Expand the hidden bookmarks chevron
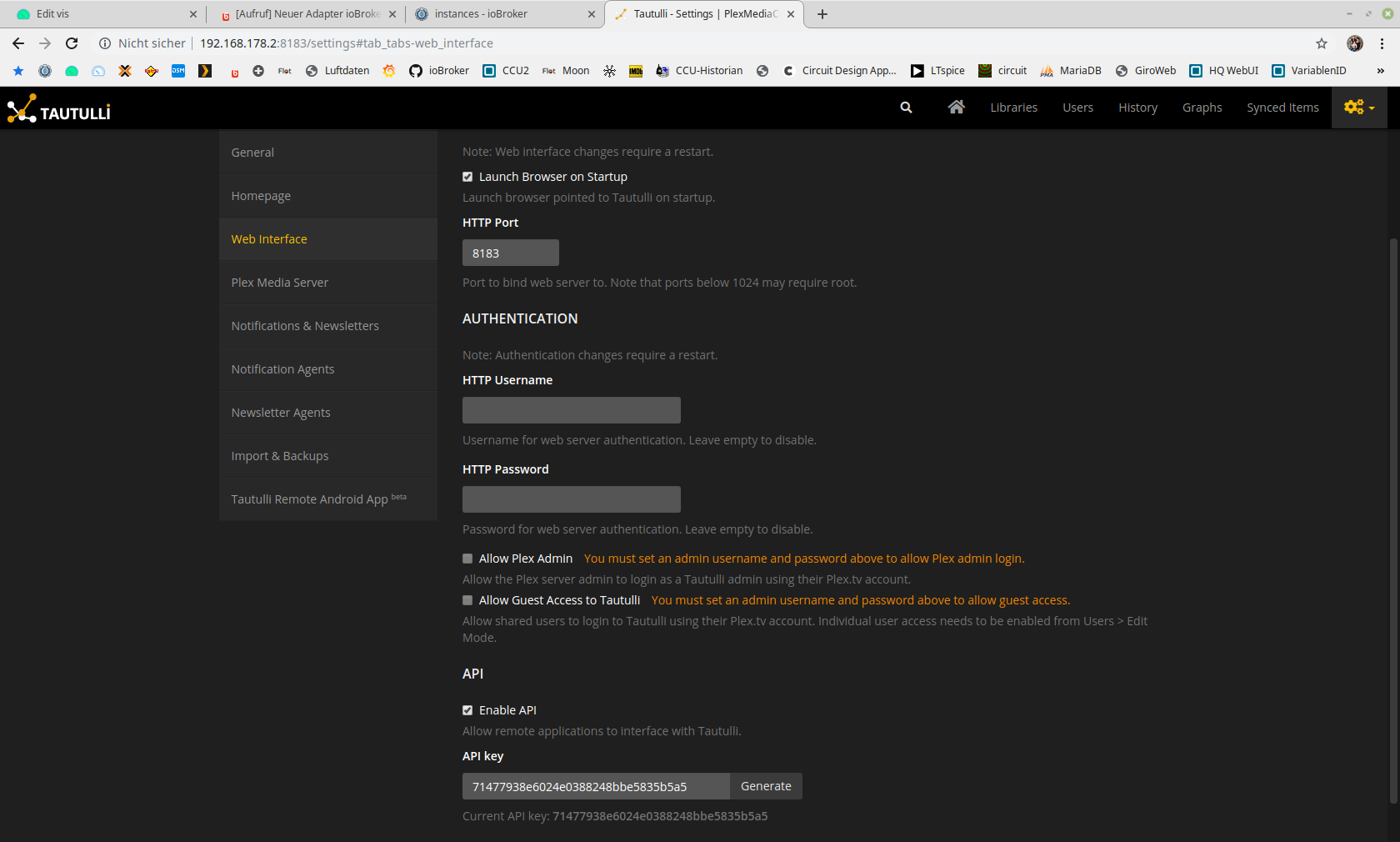 click(1381, 71)
